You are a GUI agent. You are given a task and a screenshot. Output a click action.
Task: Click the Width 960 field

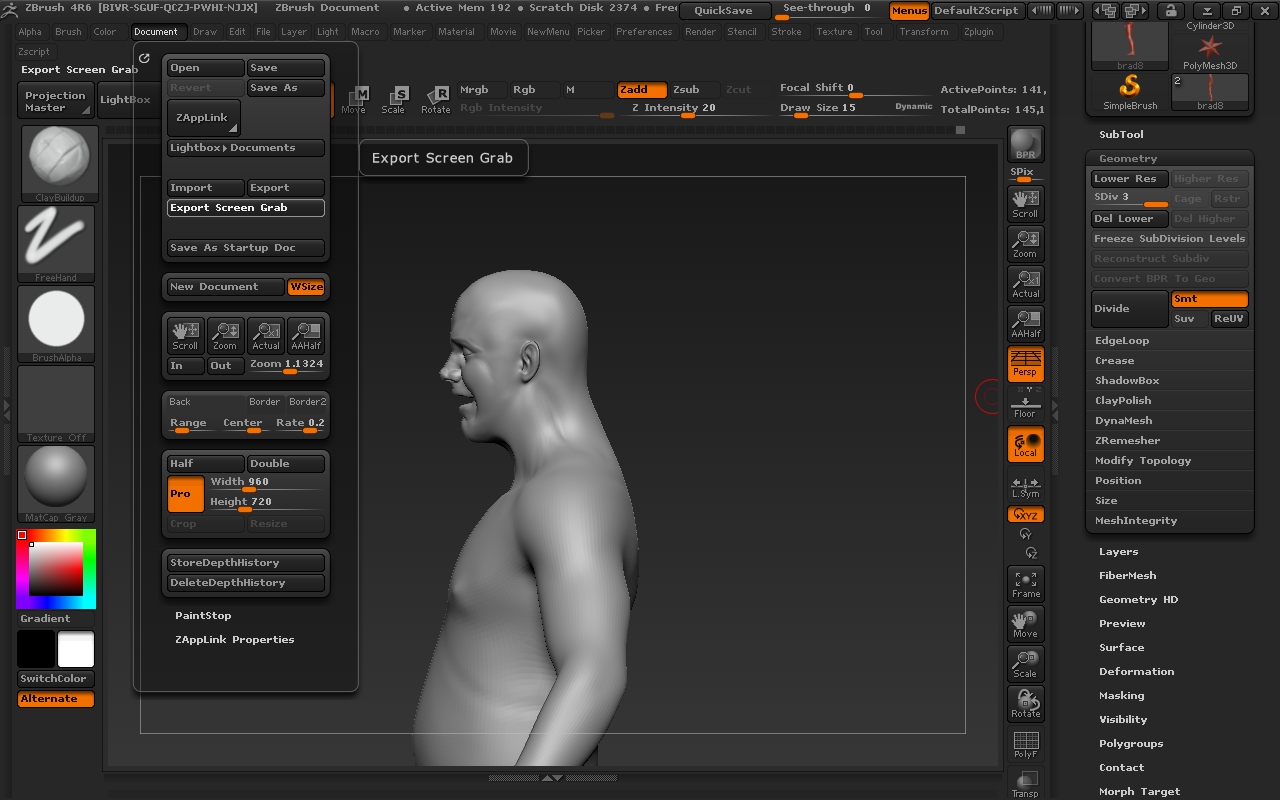[266, 482]
